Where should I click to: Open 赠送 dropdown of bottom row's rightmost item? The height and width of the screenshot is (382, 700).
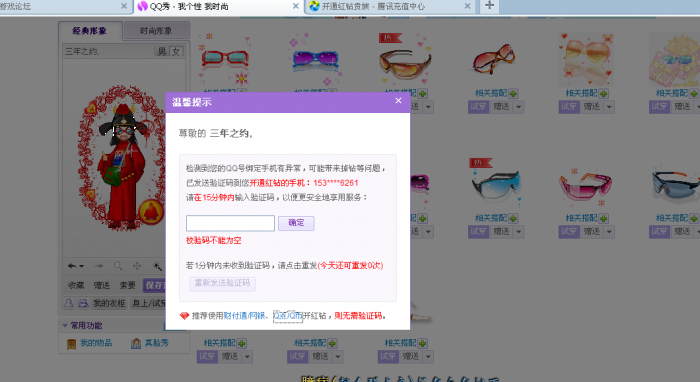(x=428, y=357)
